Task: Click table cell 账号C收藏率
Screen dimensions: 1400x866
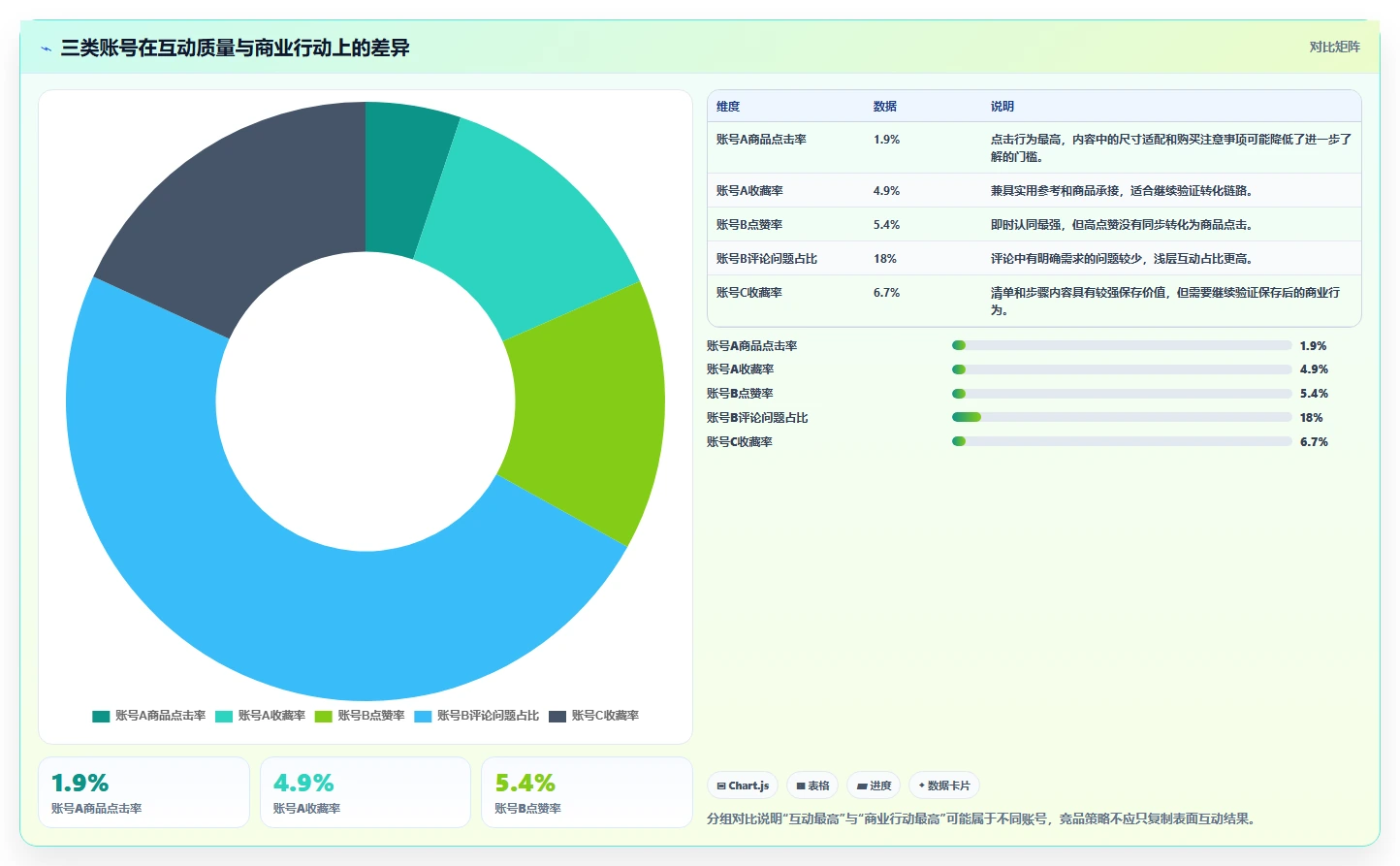Action: (x=749, y=293)
